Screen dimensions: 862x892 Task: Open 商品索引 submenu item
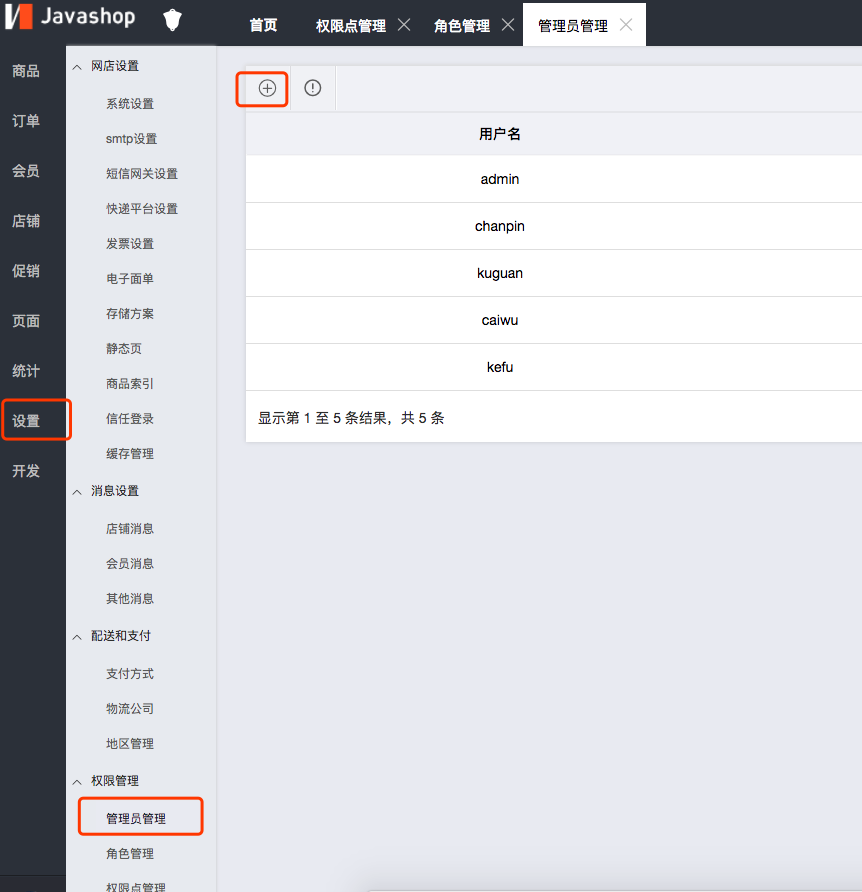tap(130, 383)
